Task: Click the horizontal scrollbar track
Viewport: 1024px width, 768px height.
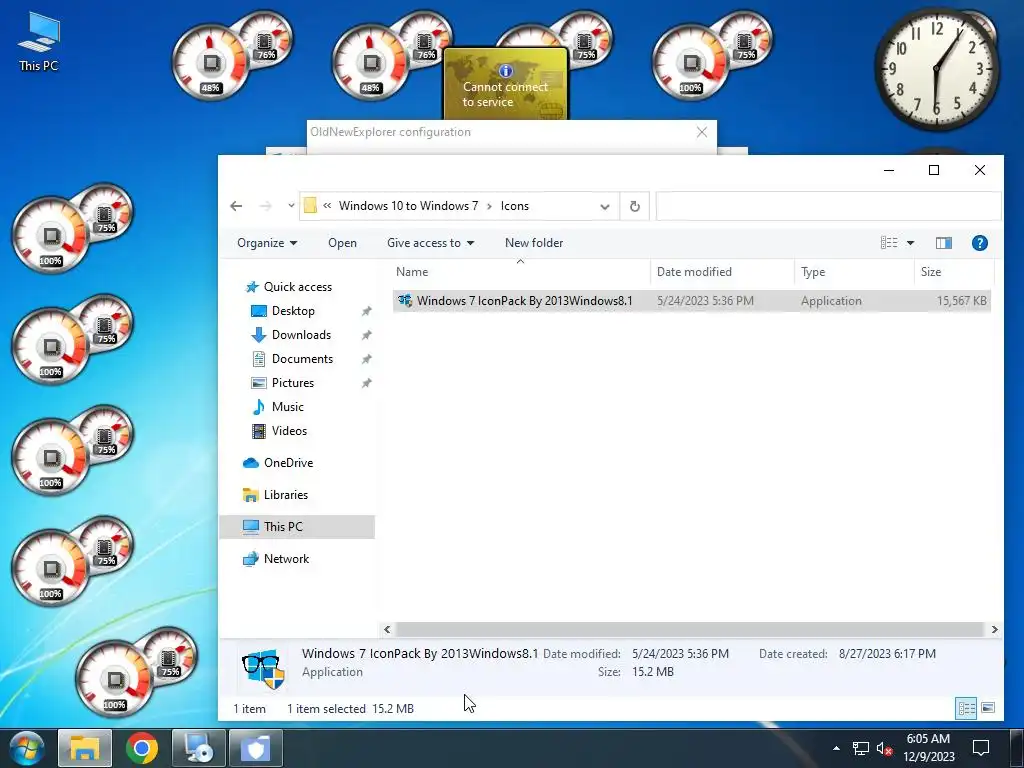Action: 690,630
